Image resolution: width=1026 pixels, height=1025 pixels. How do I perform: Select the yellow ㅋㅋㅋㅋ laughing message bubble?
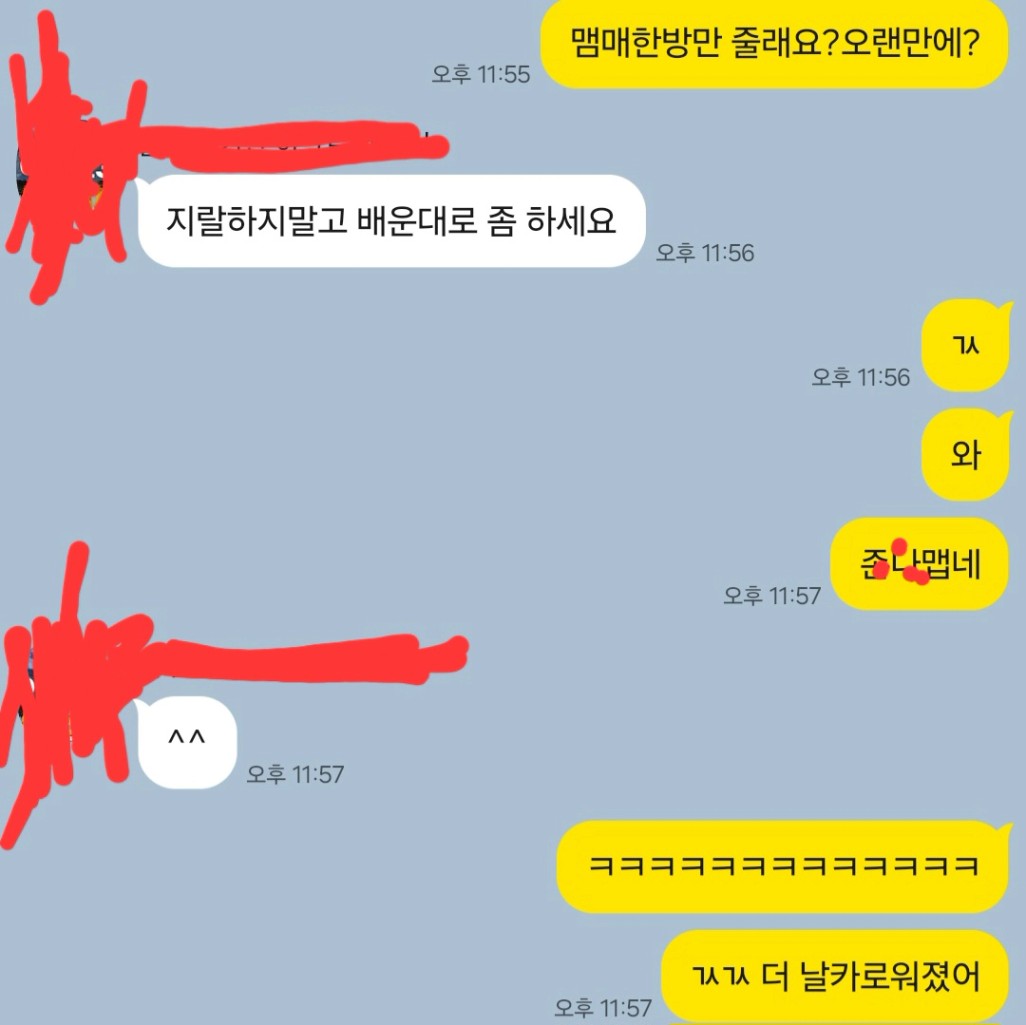tap(783, 867)
